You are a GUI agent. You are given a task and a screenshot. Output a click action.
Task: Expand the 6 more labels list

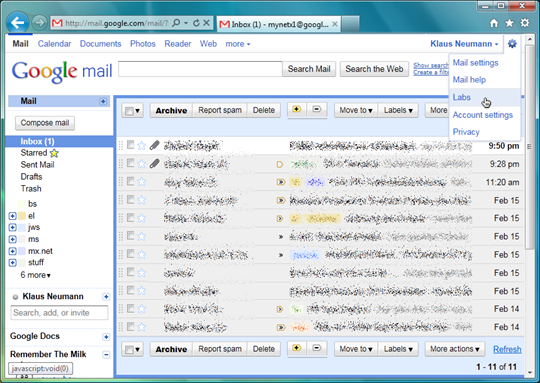35,275
